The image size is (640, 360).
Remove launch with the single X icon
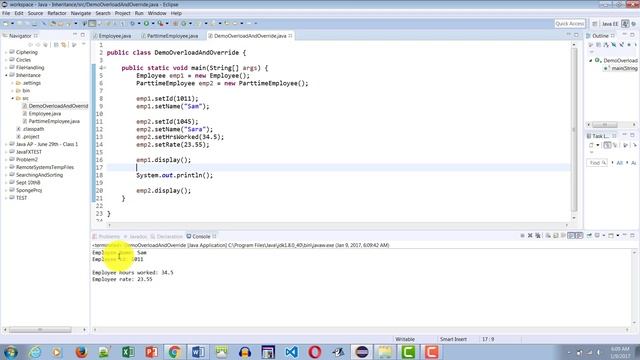[x=530, y=236]
